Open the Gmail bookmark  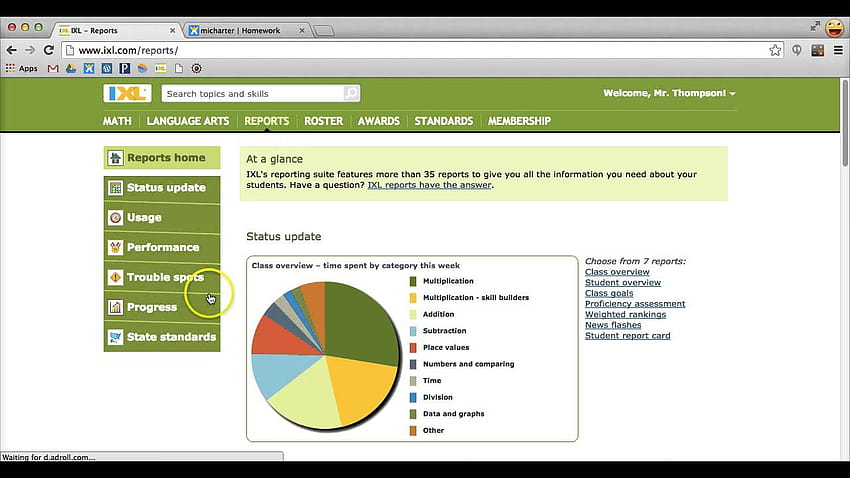[53, 68]
